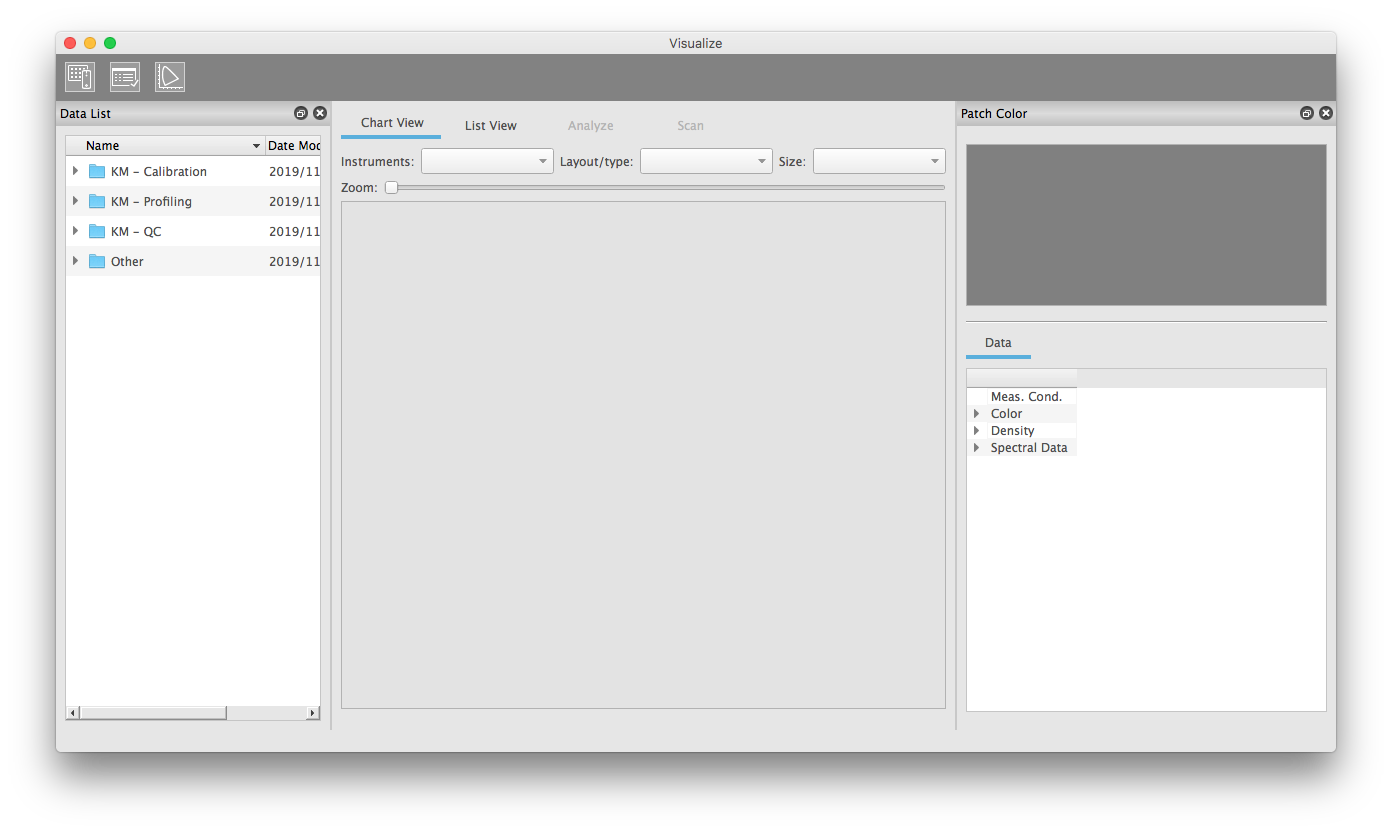This screenshot has width=1392, height=832.
Task: Close the Data List panel
Action: point(320,114)
